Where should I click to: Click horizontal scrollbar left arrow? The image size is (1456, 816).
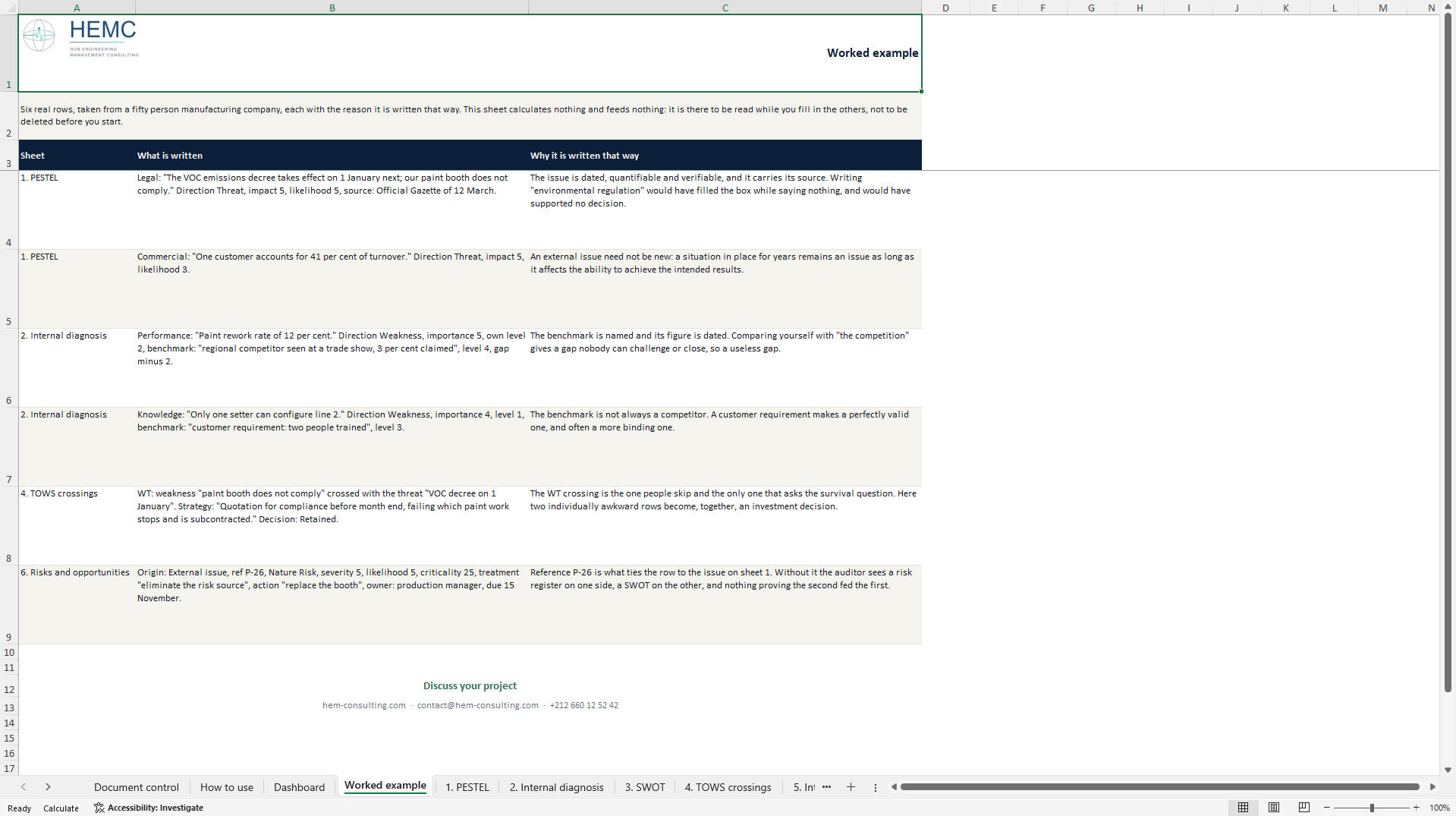tap(894, 787)
